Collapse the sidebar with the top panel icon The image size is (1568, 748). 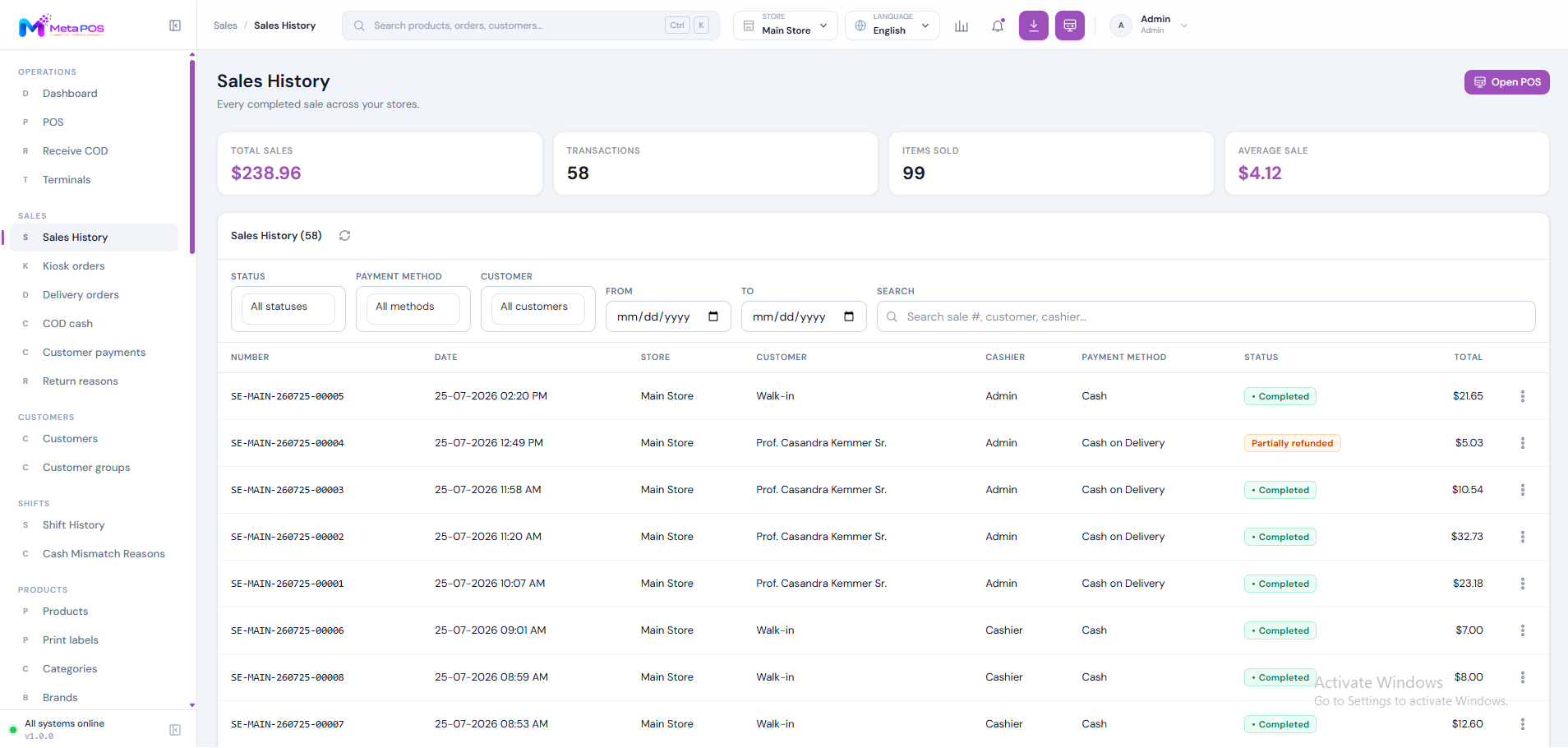pyautogui.click(x=175, y=25)
